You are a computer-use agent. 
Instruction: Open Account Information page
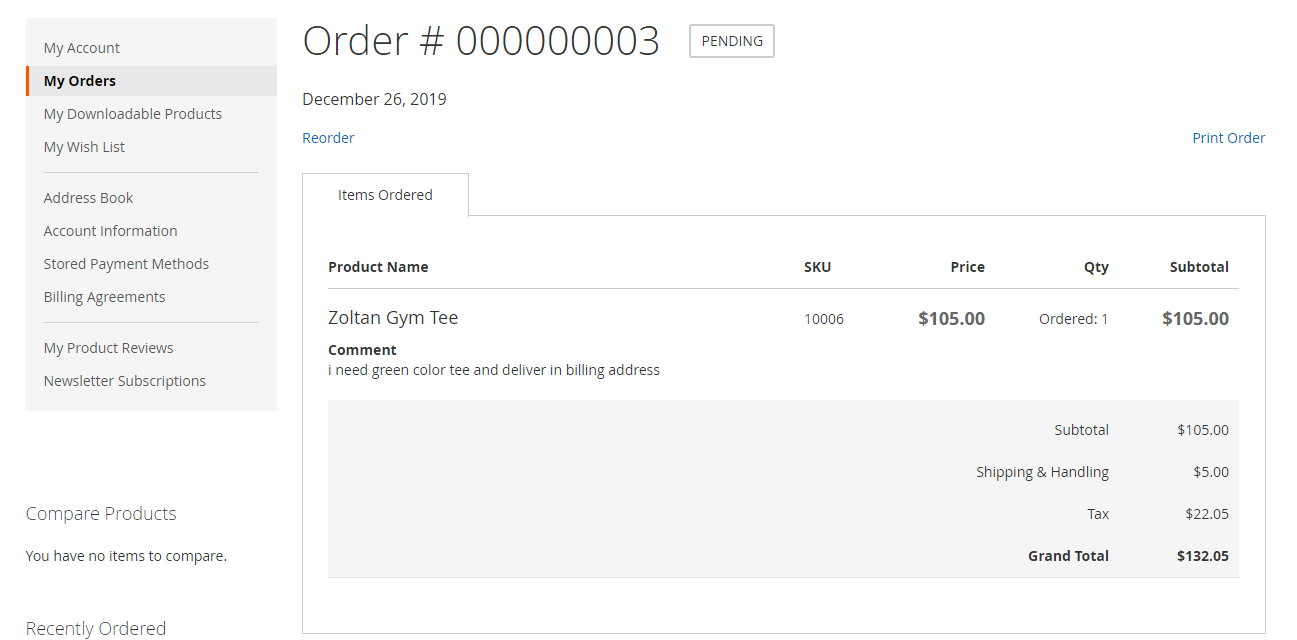tap(110, 231)
